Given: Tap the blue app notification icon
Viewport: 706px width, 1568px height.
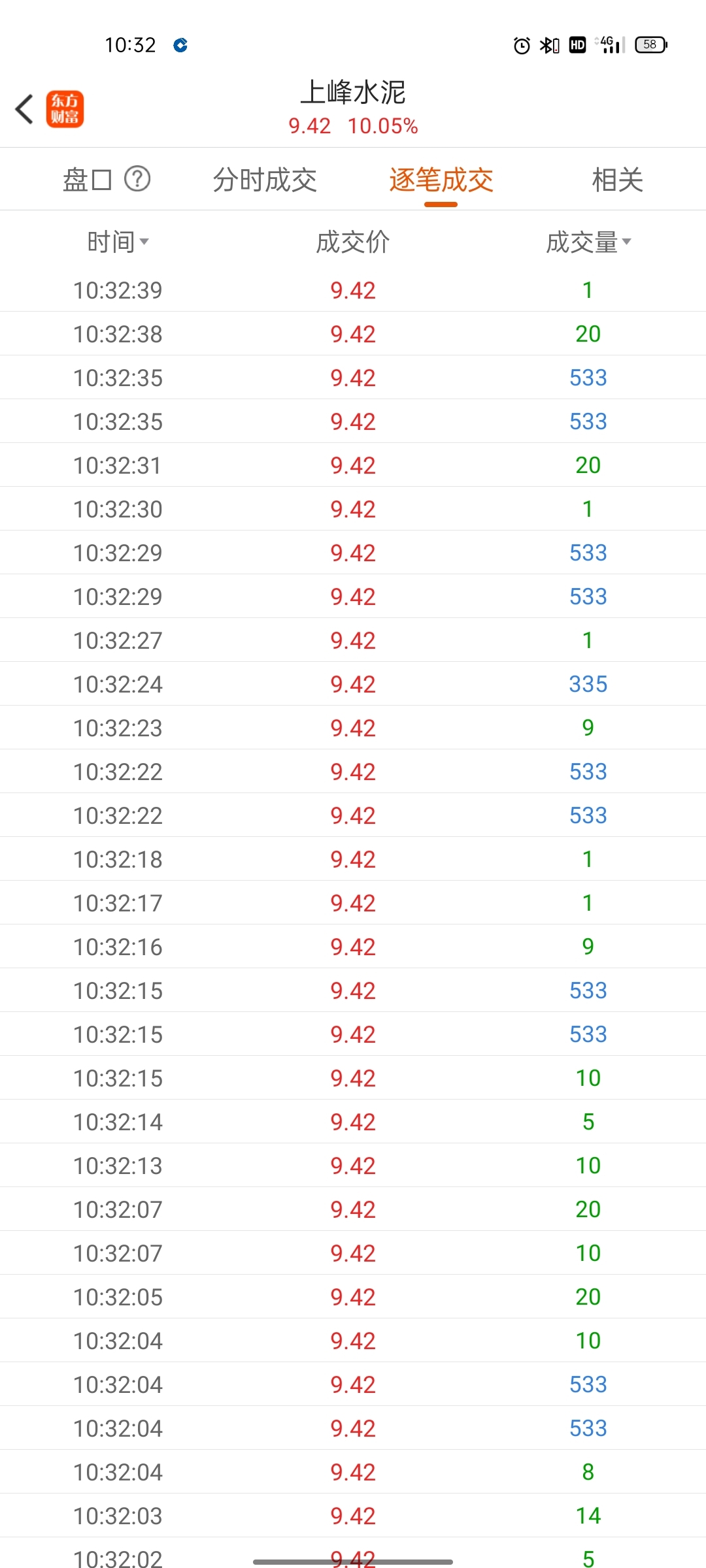Looking at the screenshot, I should [x=180, y=45].
